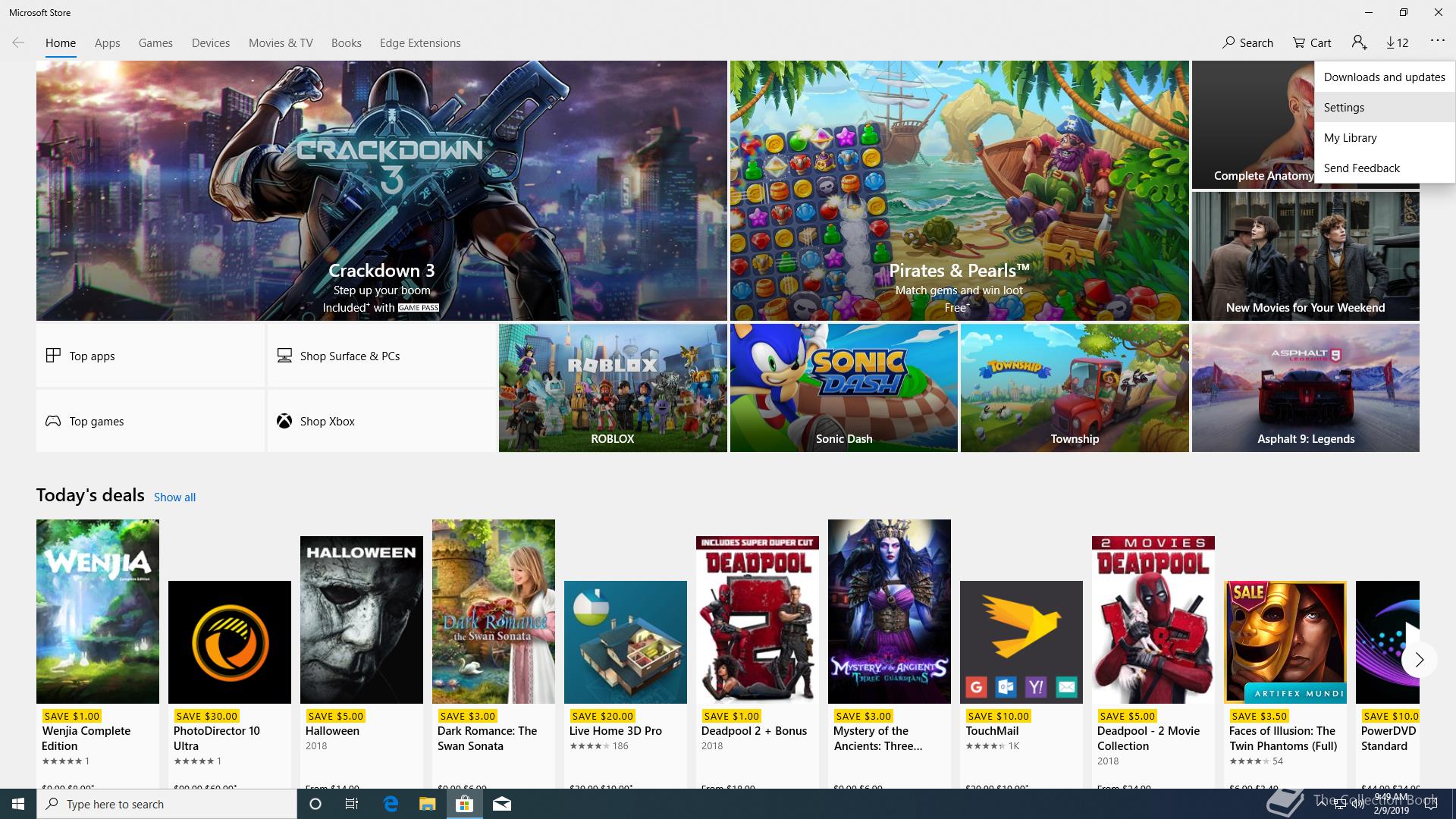Switch to the Apps tab
The height and width of the screenshot is (819, 1456).
(x=107, y=43)
